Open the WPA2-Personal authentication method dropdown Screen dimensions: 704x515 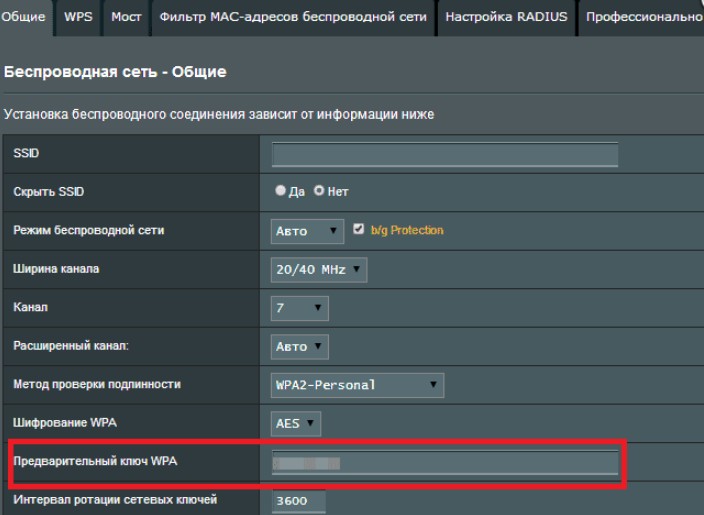(x=357, y=385)
